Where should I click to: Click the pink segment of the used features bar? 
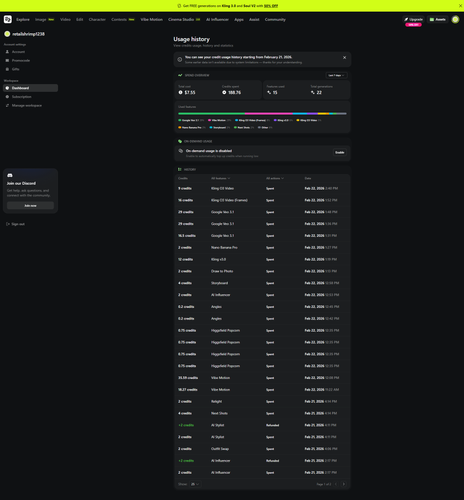(269, 114)
